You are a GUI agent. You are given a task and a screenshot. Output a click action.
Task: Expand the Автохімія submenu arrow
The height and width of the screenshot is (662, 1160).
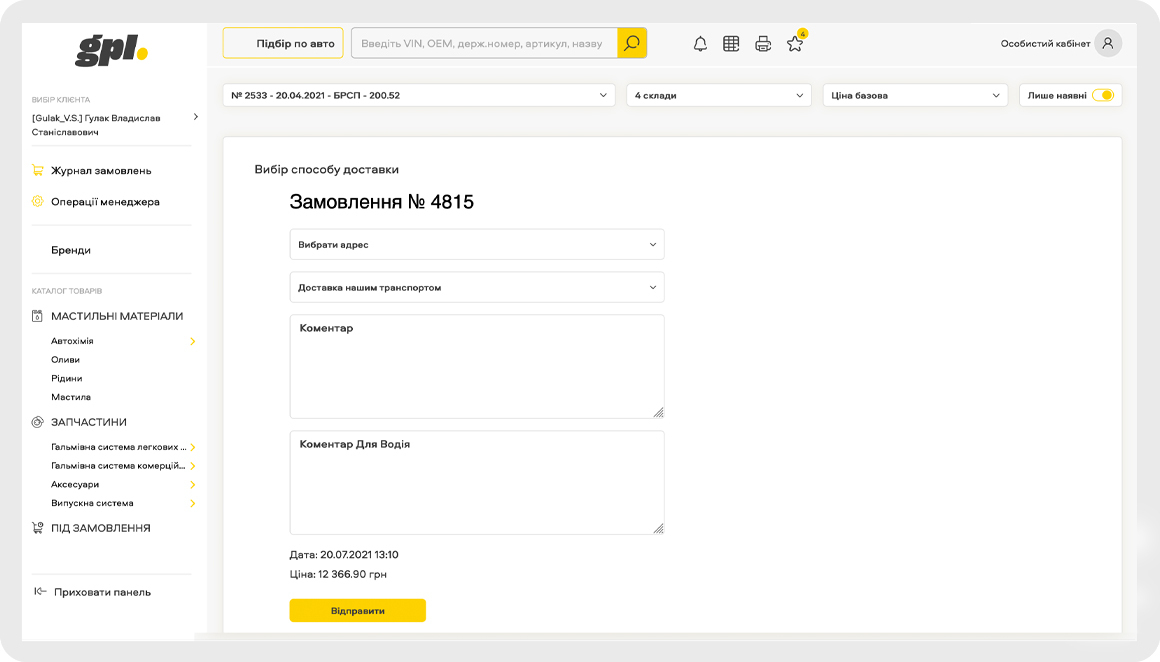point(193,341)
